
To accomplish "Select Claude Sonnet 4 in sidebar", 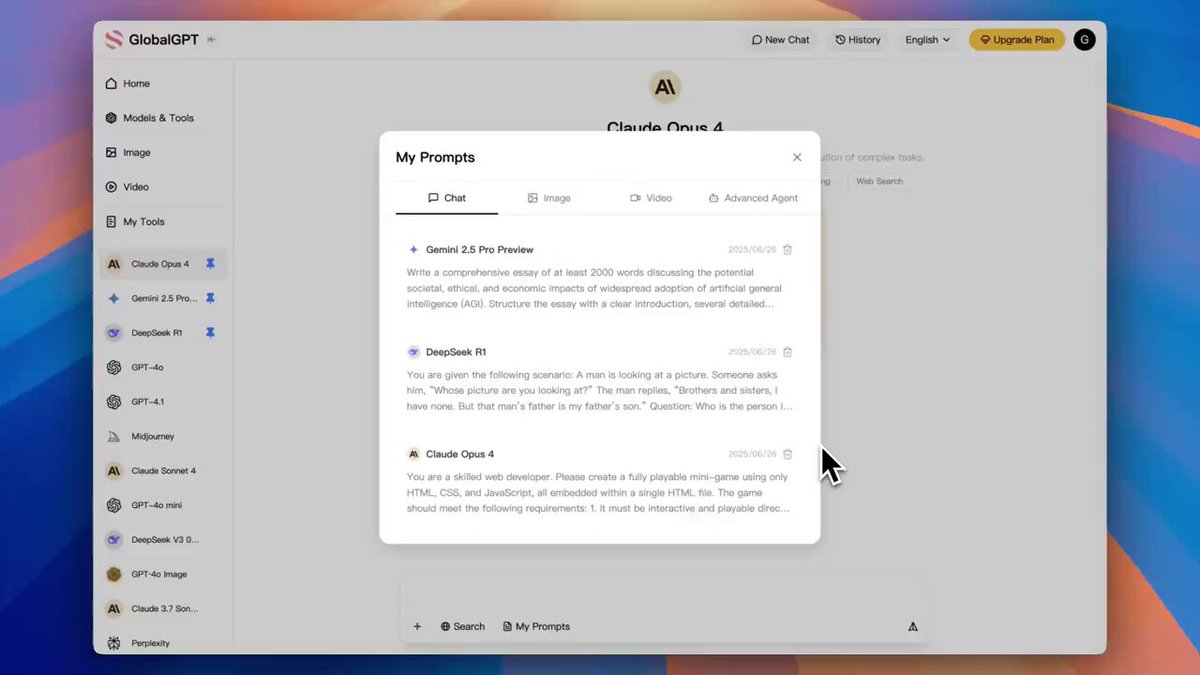I will point(163,471).
